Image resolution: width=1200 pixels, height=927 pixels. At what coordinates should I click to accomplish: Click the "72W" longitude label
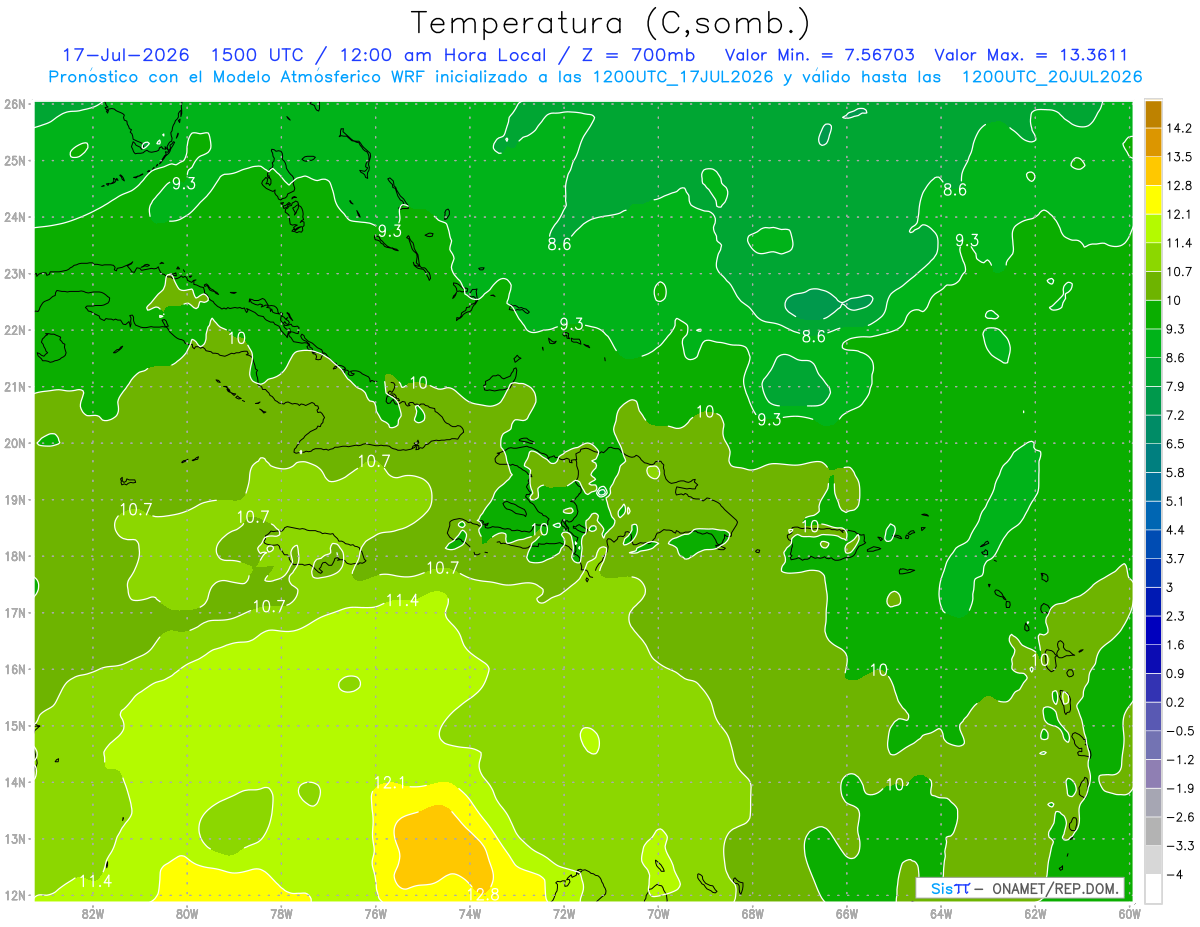[x=564, y=913]
